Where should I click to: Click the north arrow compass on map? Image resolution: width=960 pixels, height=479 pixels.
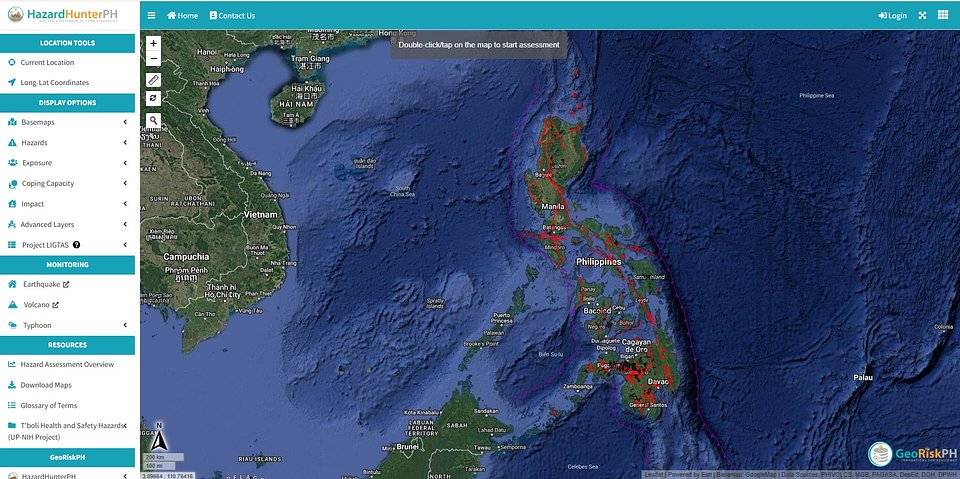click(x=159, y=437)
